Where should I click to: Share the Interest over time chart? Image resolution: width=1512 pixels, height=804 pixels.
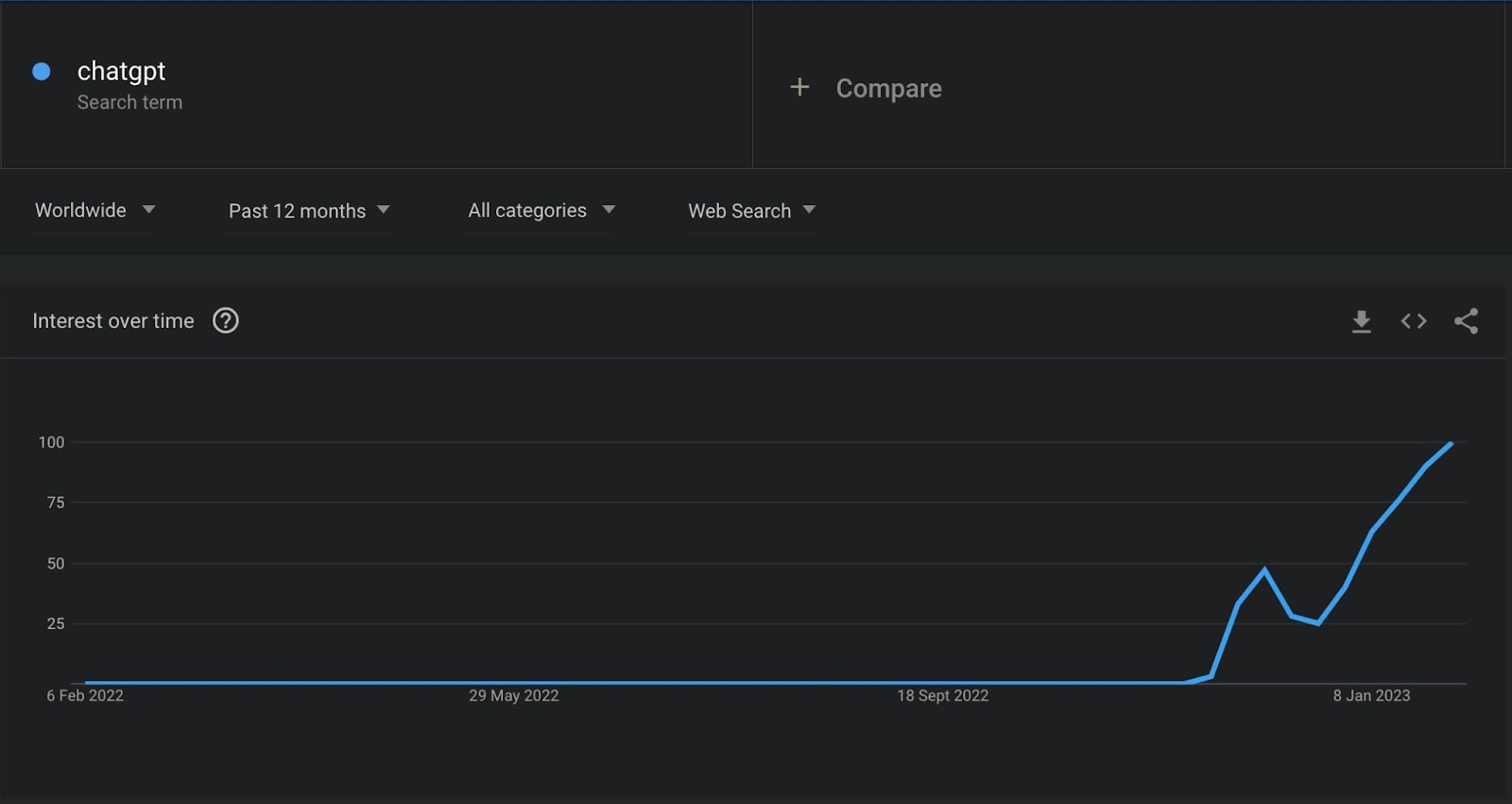(x=1466, y=321)
